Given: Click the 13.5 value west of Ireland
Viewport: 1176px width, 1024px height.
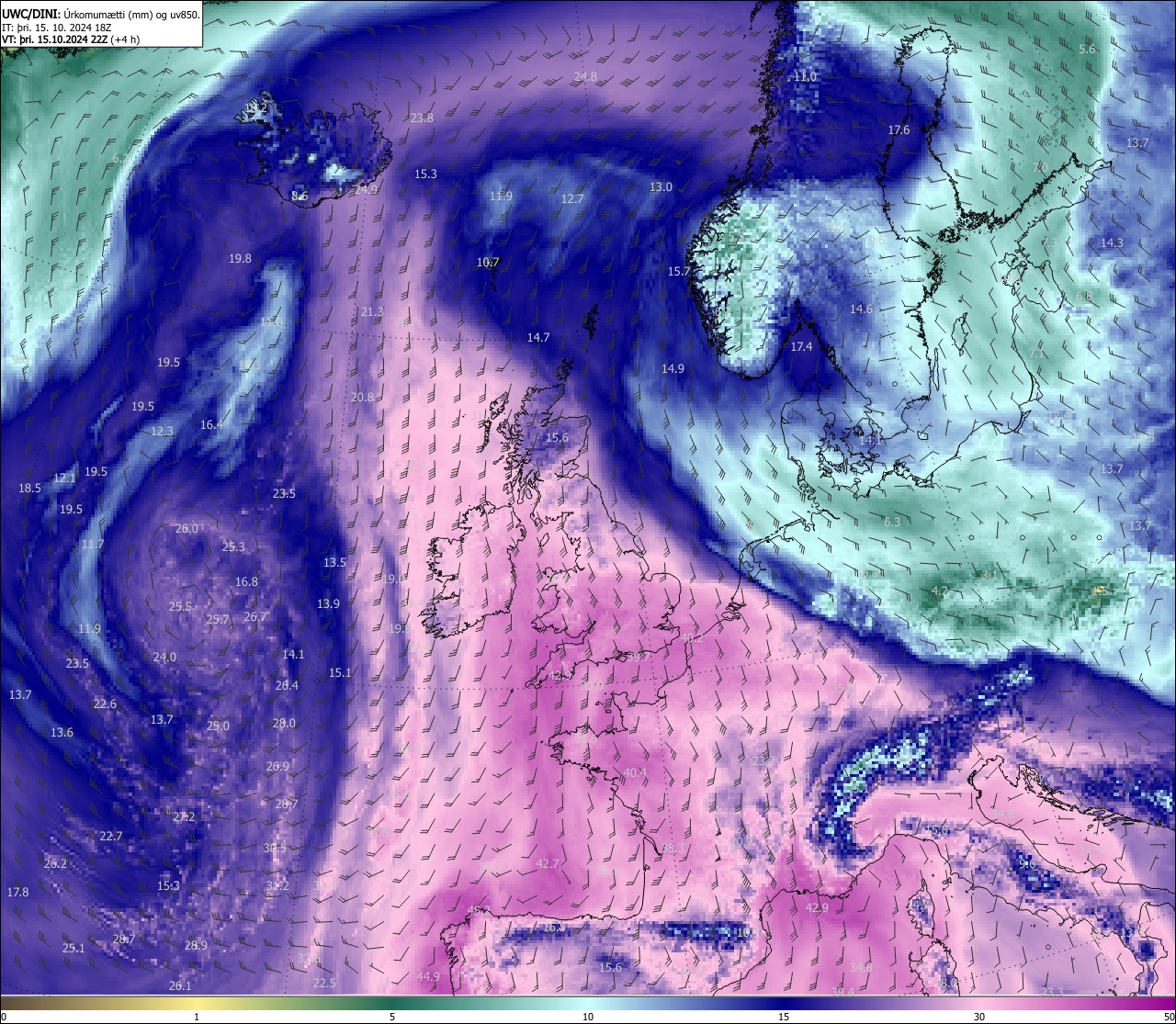Looking at the screenshot, I should (x=334, y=562).
